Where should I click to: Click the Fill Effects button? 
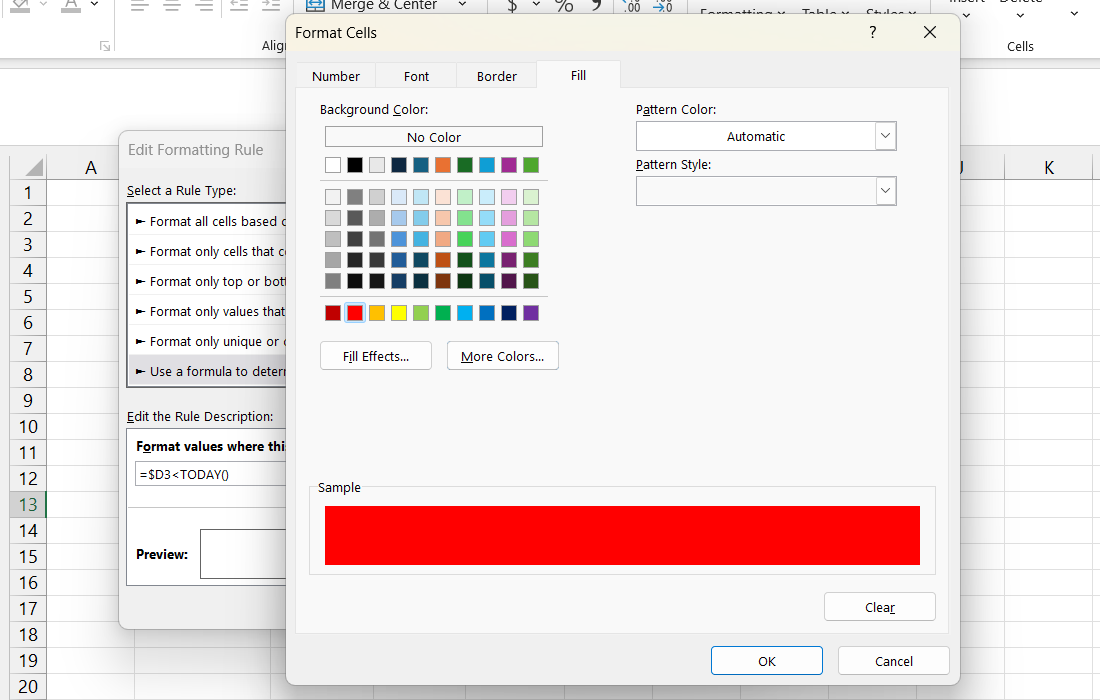click(376, 356)
